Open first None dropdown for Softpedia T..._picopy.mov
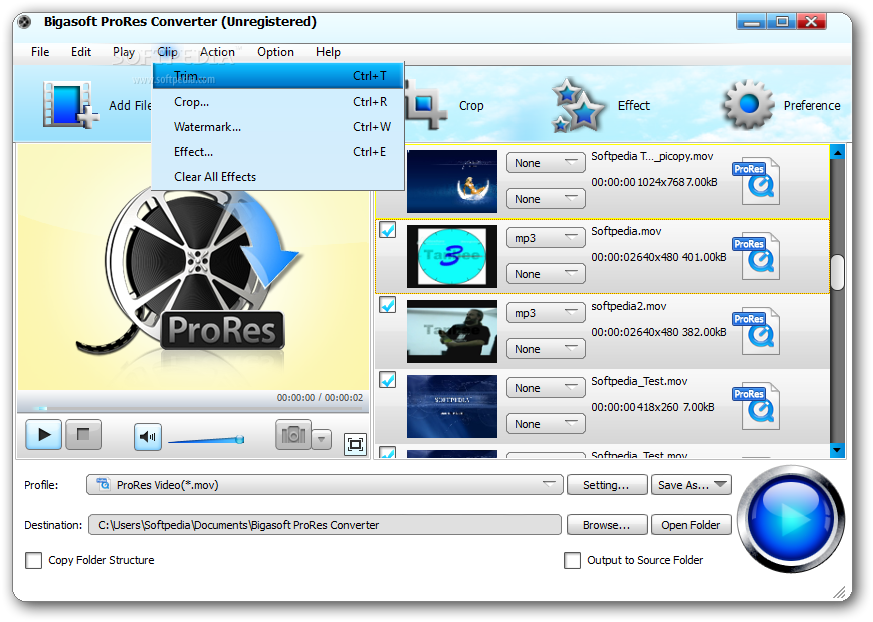This screenshot has height=622, width=873. coord(546,163)
